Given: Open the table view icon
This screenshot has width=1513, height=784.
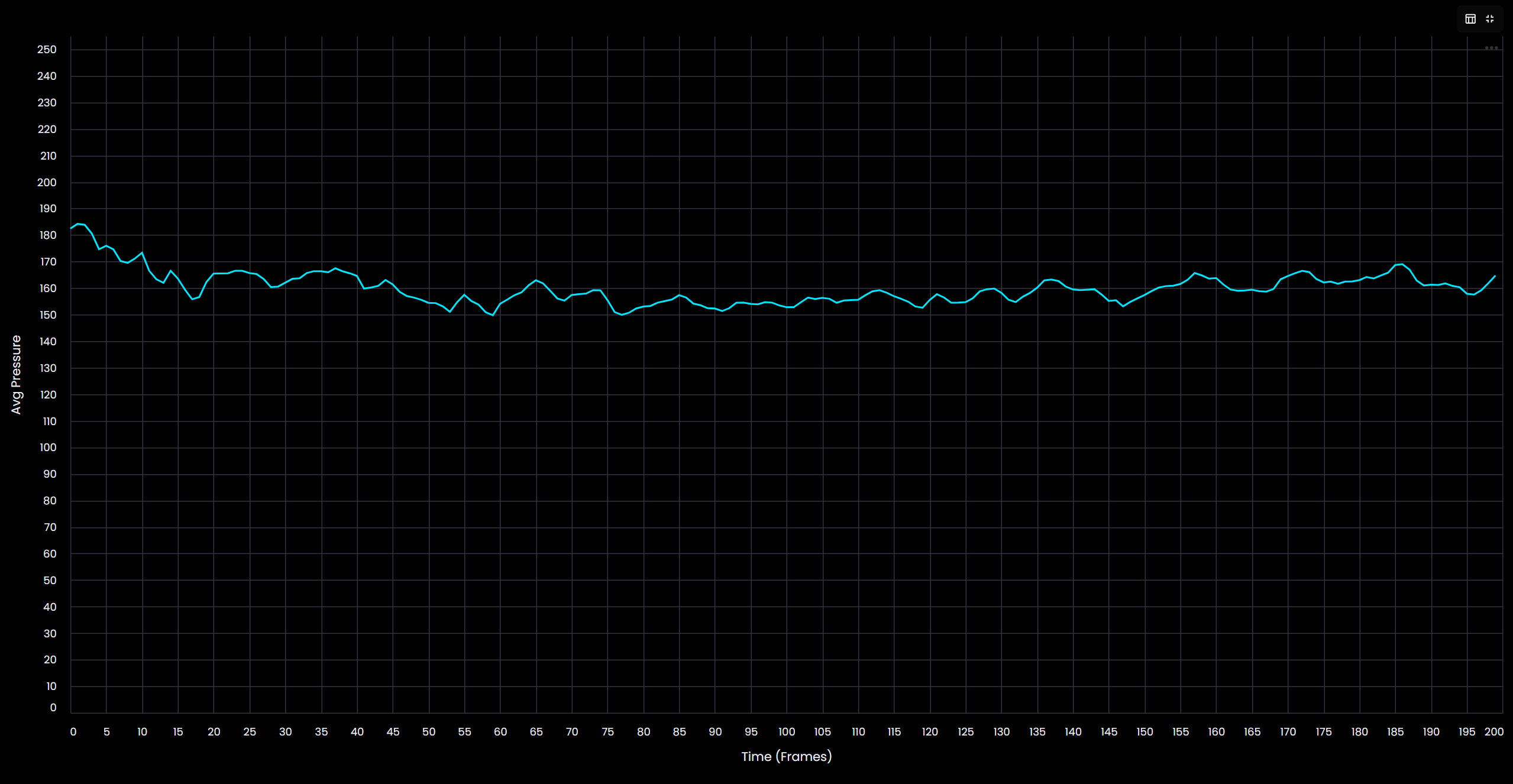Looking at the screenshot, I should (x=1470, y=19).
